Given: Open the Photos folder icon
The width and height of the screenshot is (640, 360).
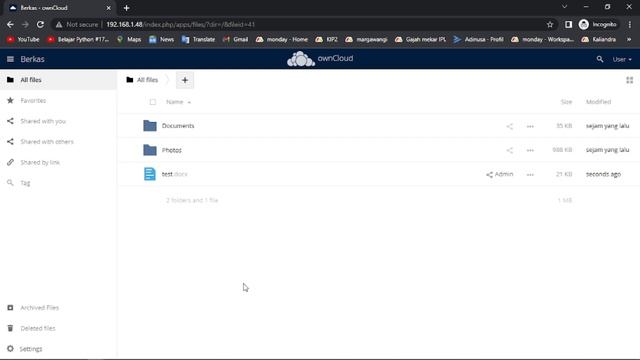Looking at the screenshot, I should coord(150,150).
